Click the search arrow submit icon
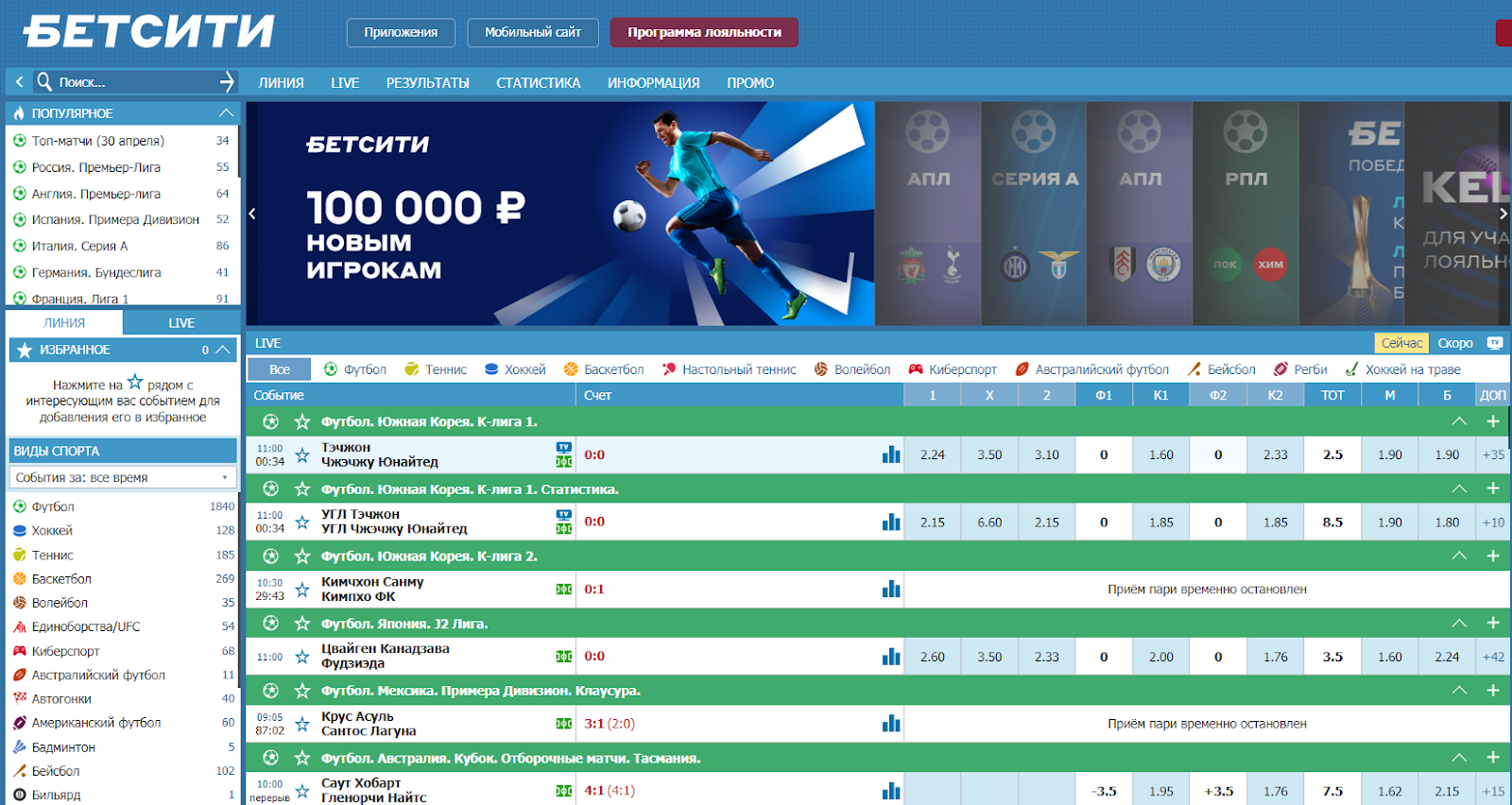The height and width of the screenshot is (805, 1512). (x=227, y=82)
